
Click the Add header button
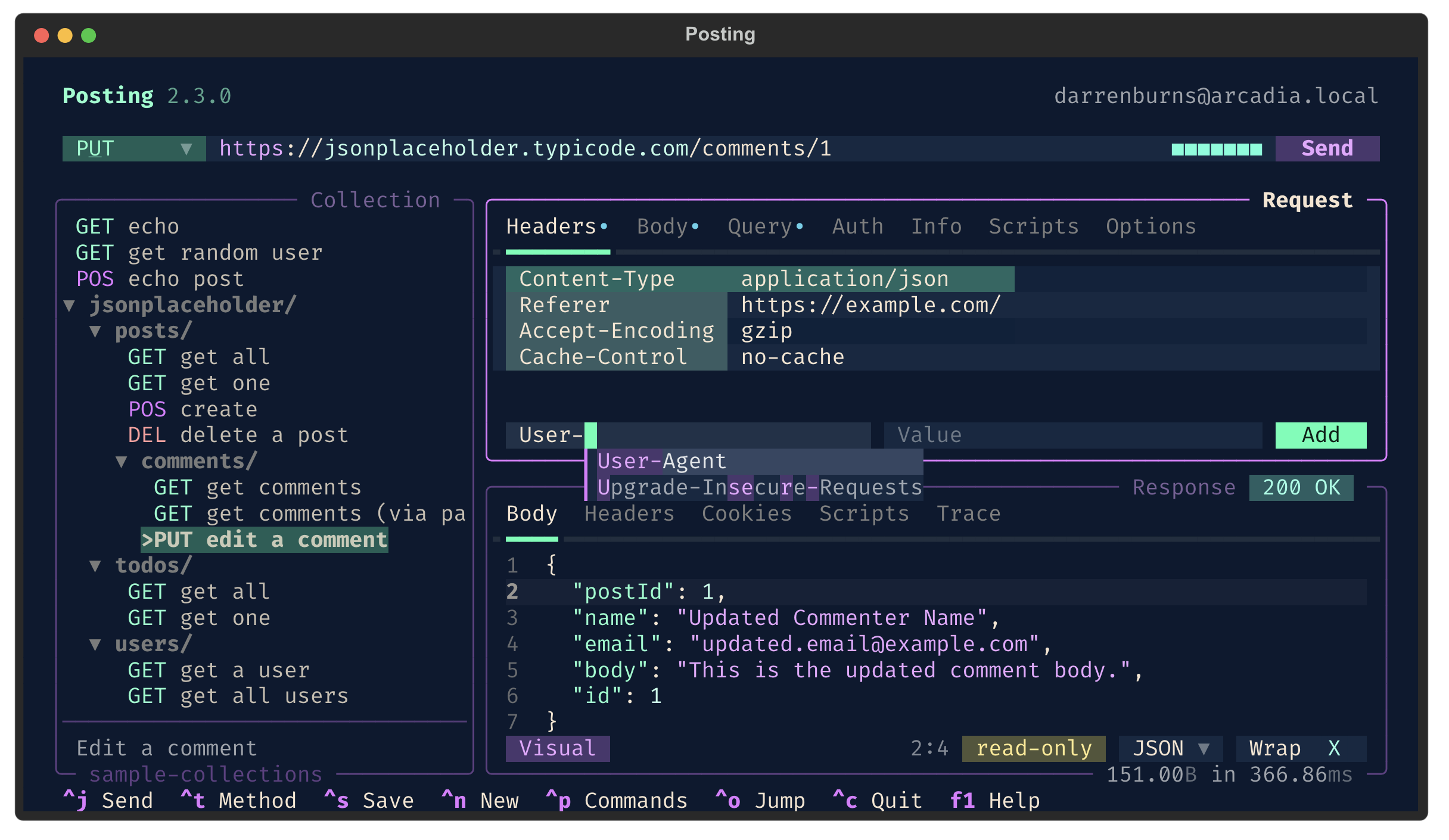pyautogui.click(x=1320, y=435)
